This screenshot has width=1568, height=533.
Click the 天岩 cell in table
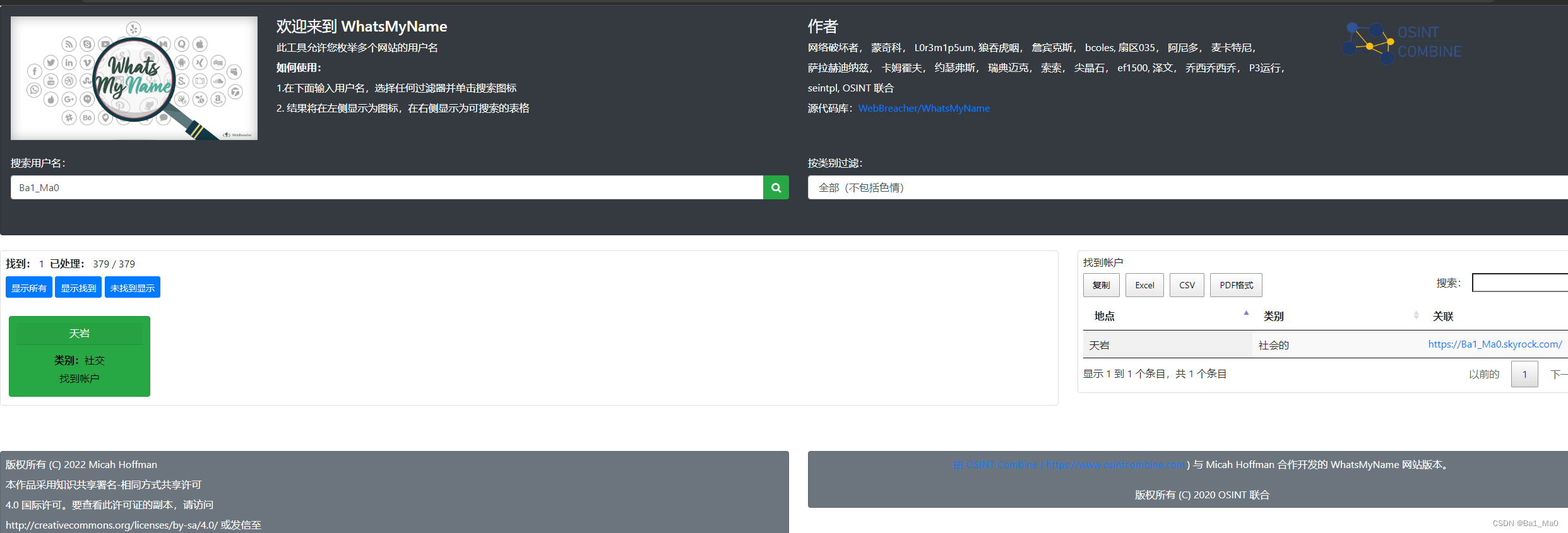click(x=1168, y=345)
